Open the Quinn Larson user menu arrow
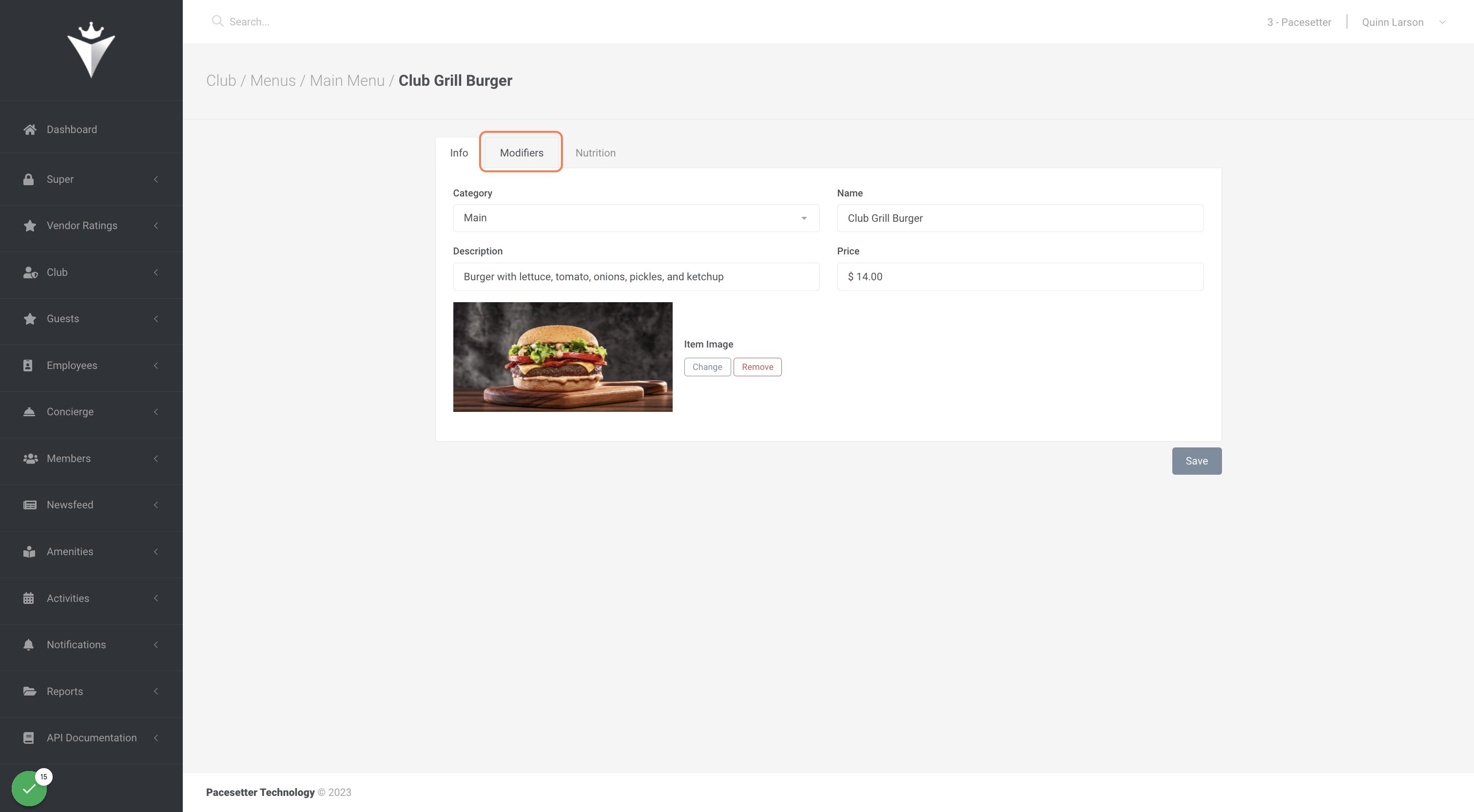 point(1442,22)
